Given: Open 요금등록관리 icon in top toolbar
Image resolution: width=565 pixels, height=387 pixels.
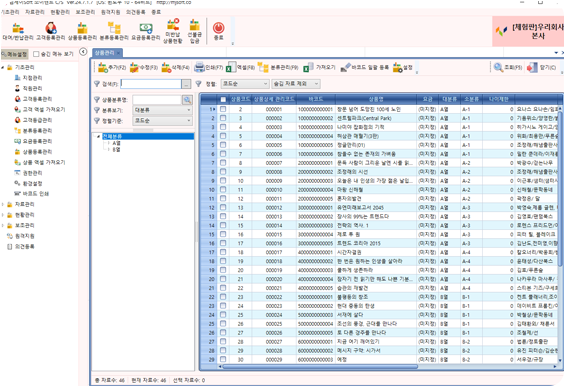Looking at the screenshot, I should pos(146,31).
